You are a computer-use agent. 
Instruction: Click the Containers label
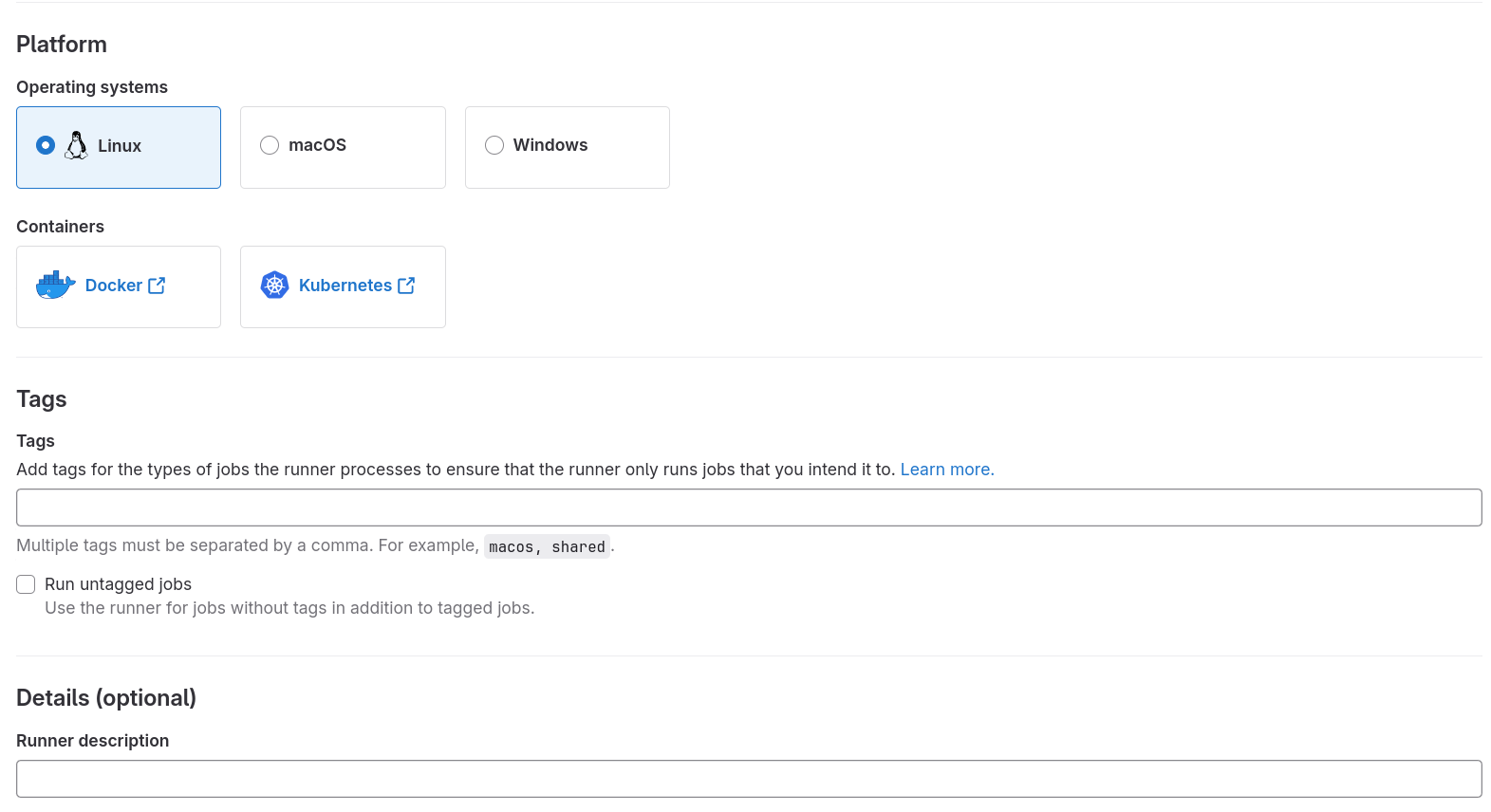60,227
